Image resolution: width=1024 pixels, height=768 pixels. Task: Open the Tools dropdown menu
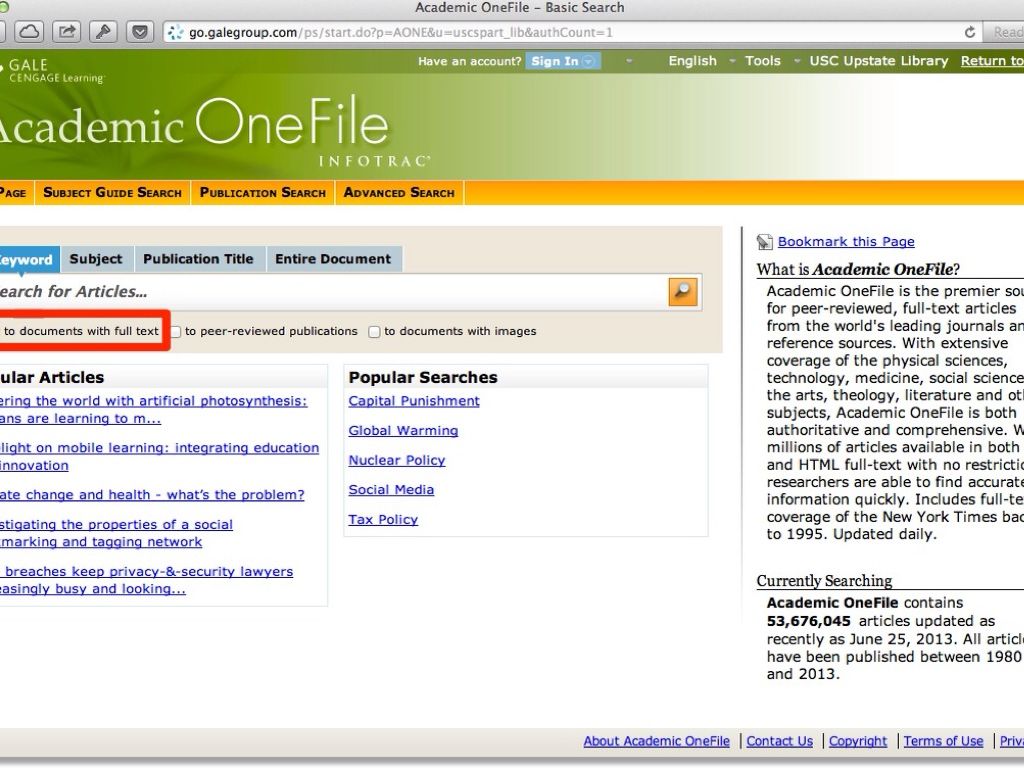click(x=762, y=61)
